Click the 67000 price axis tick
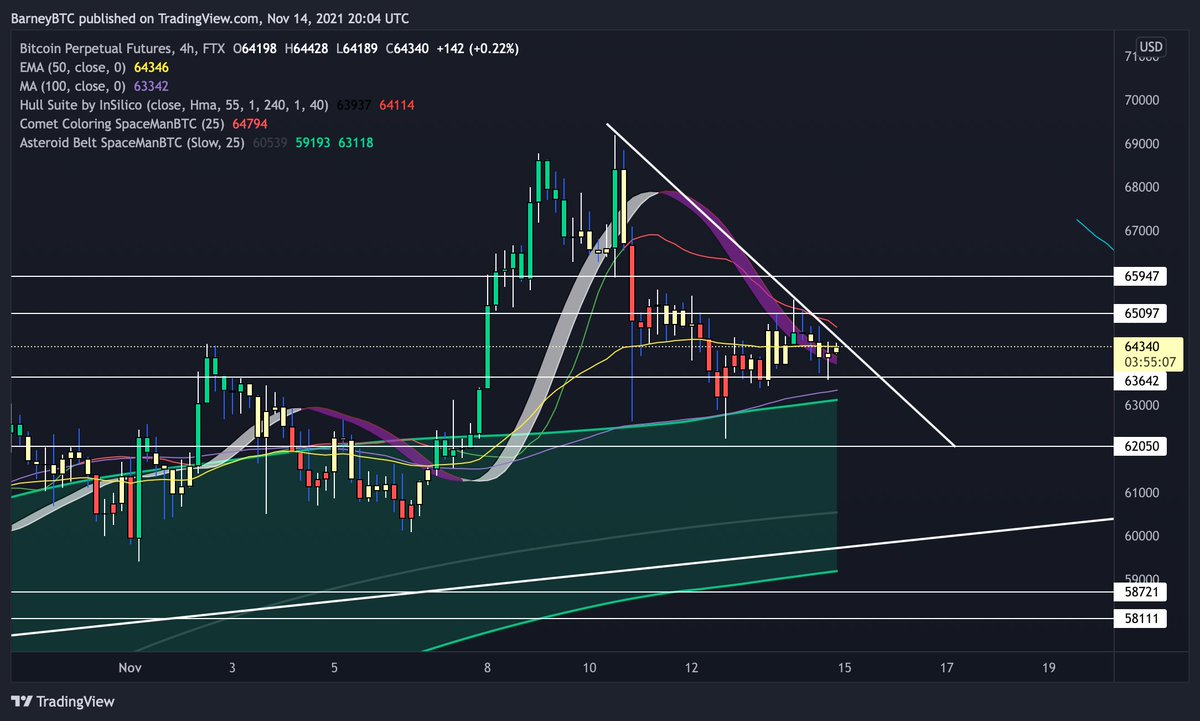This screenshot has width=1200, height=721. click(1141, 231)
